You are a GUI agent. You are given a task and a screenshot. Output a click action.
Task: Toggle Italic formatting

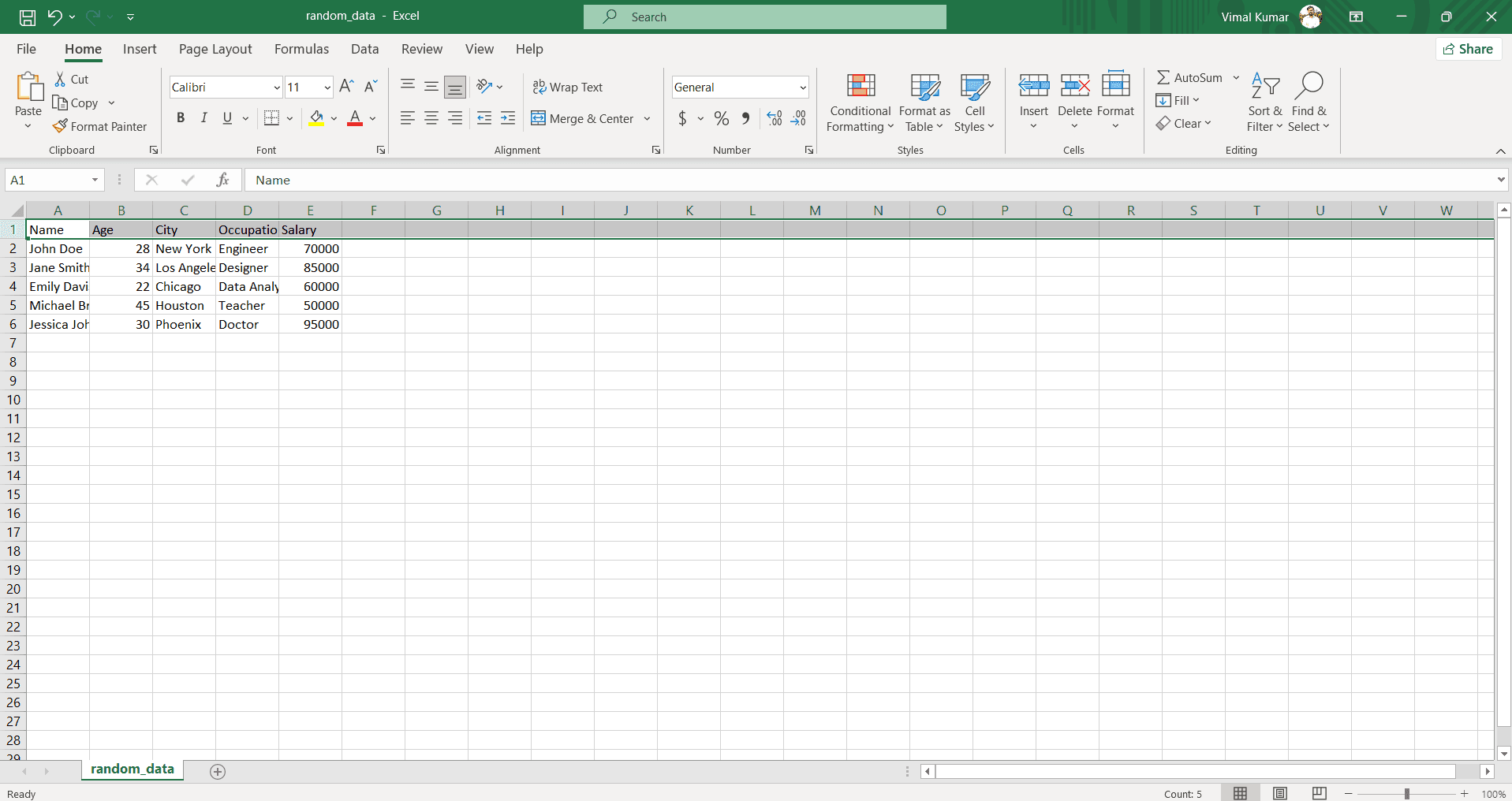point(204,118)
